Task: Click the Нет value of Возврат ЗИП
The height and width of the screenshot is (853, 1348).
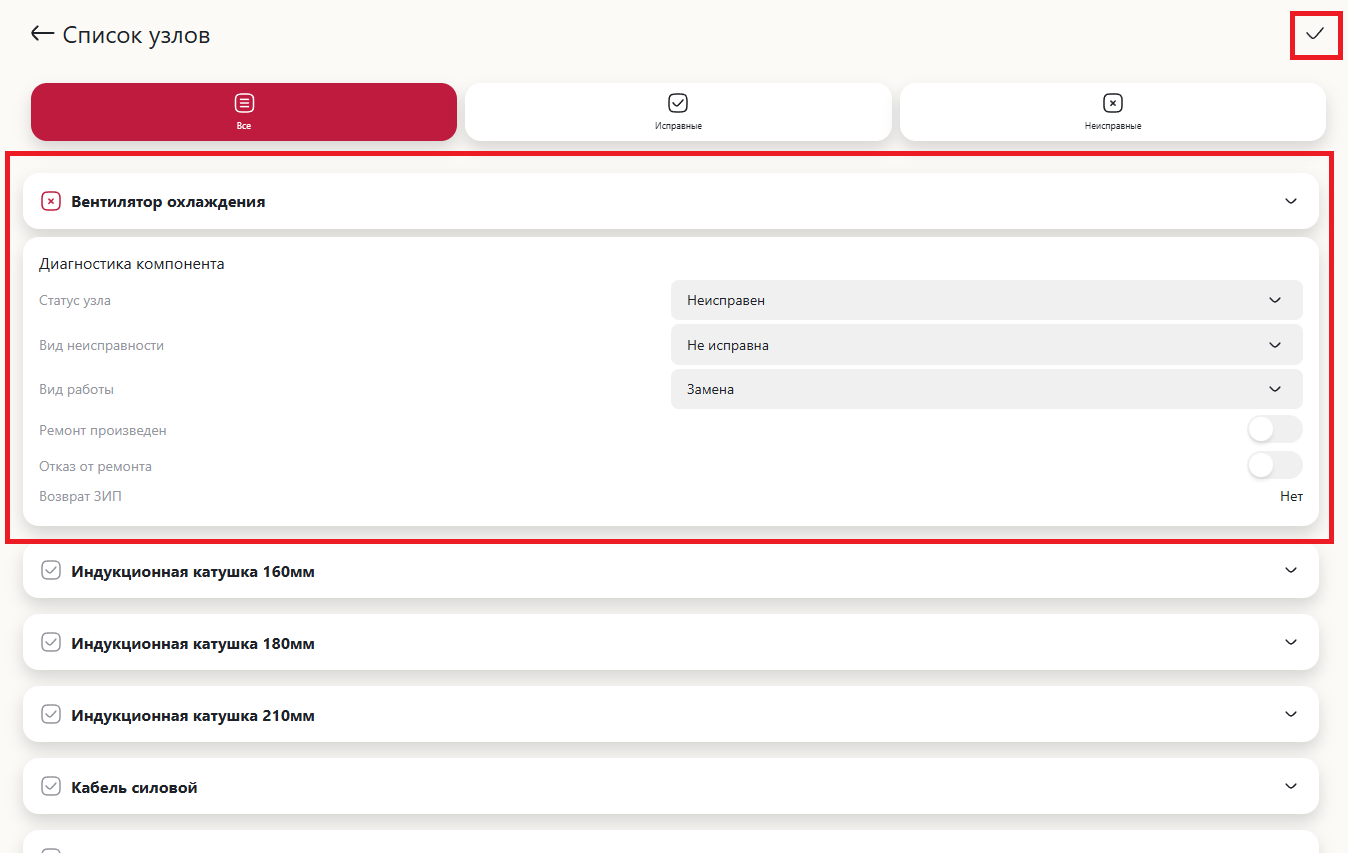Action: tap(1291, 496)
